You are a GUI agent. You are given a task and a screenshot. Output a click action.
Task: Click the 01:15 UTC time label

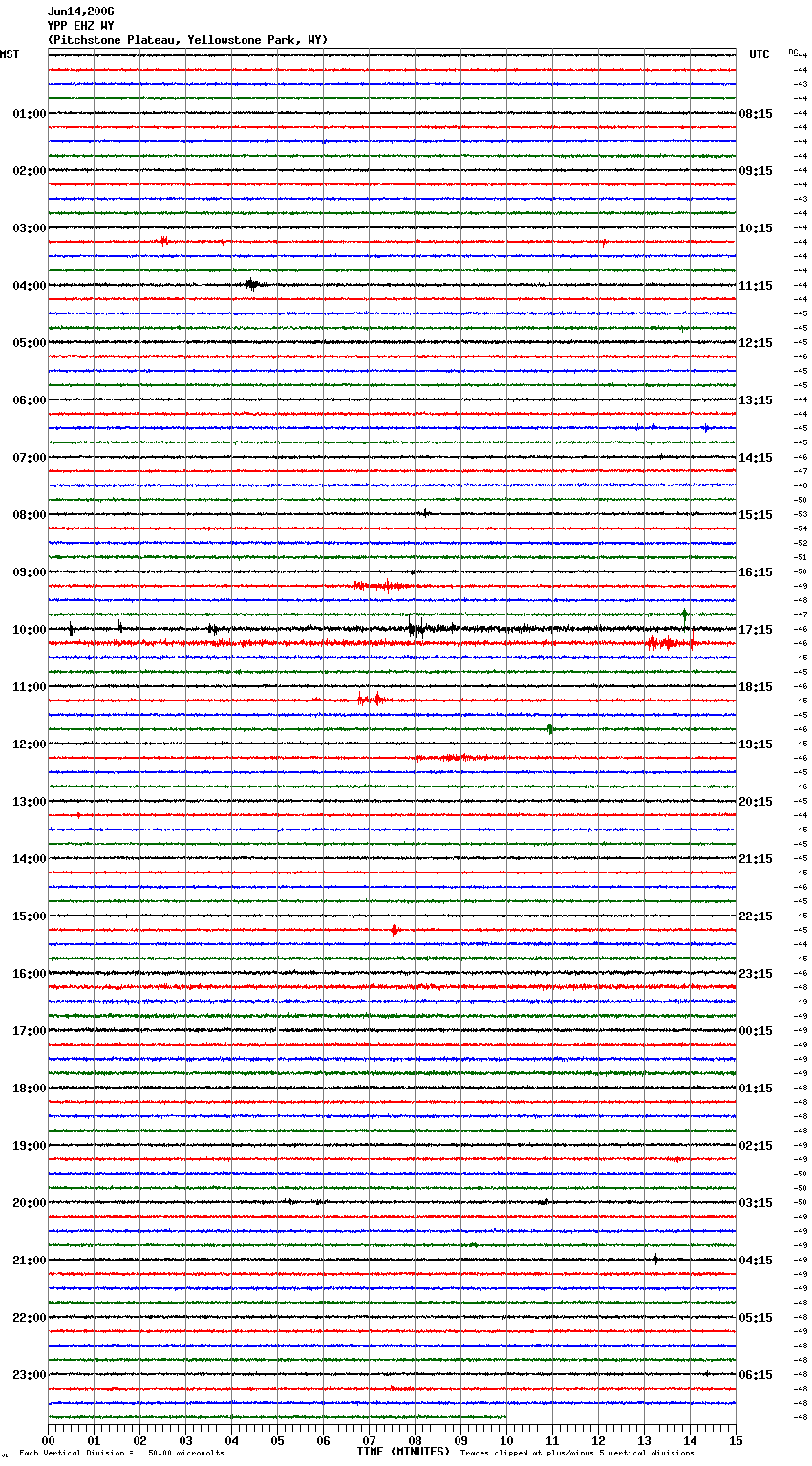(x=756, y=1089)
